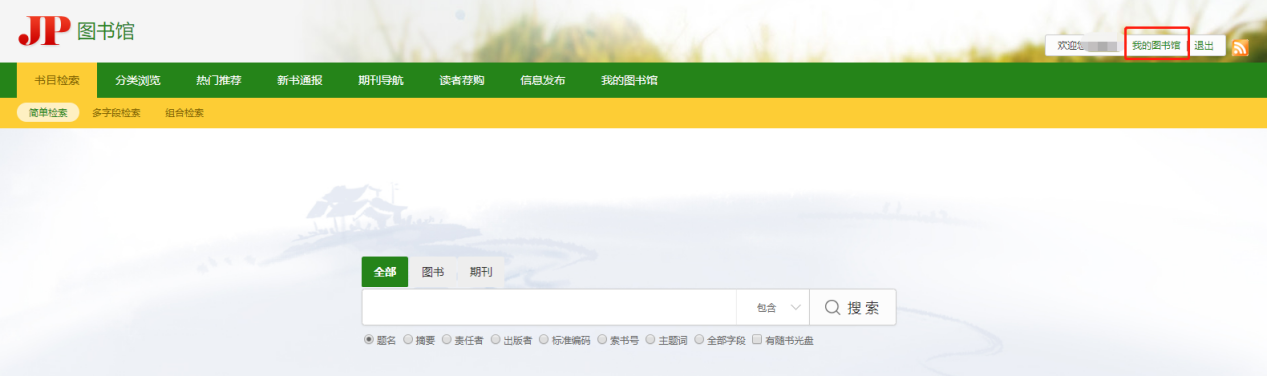Select the 全部字段 radio button
The height and width of the screenshot is (376, 1267).
coord(699,340)
